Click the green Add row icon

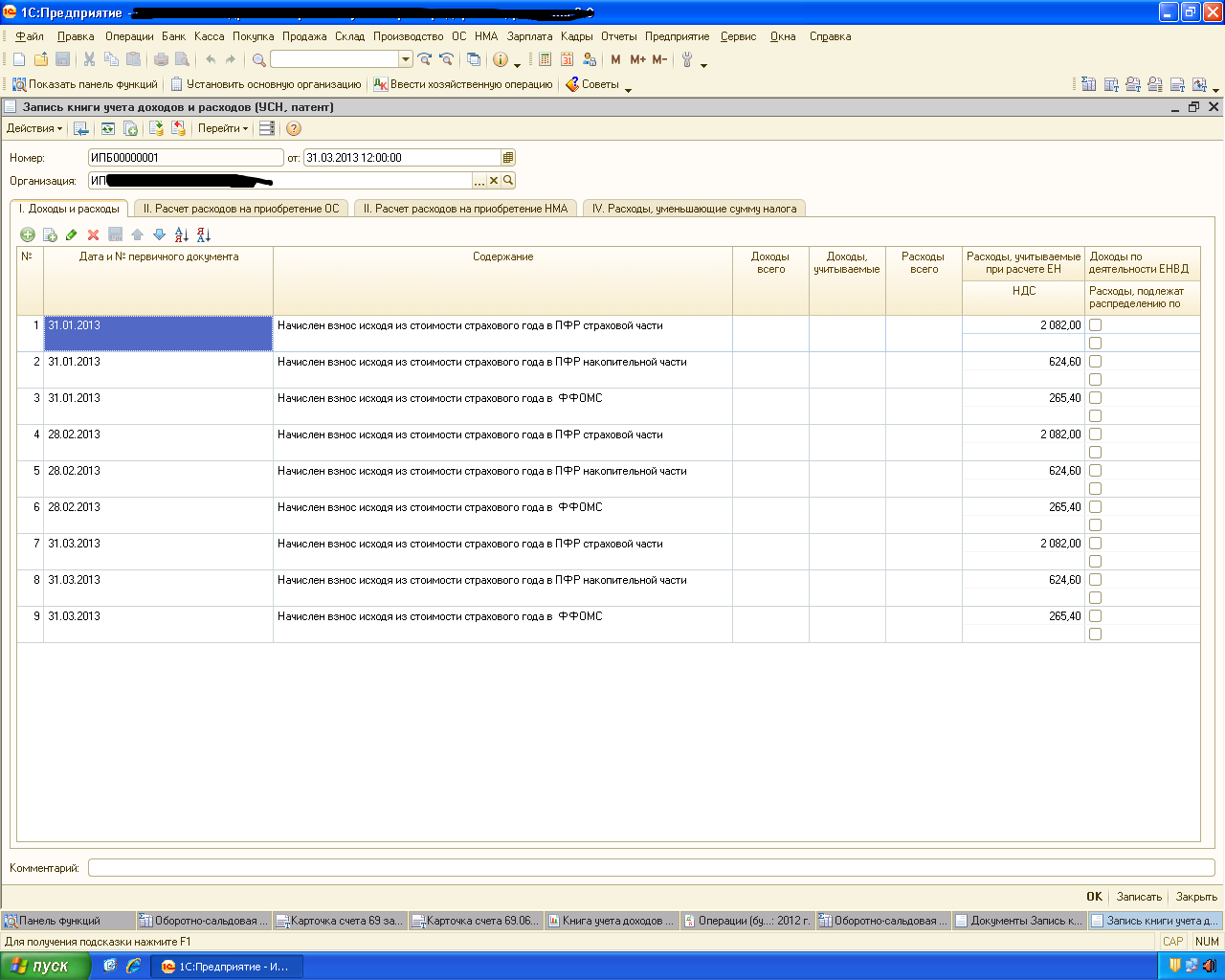(x=28, y=234)
